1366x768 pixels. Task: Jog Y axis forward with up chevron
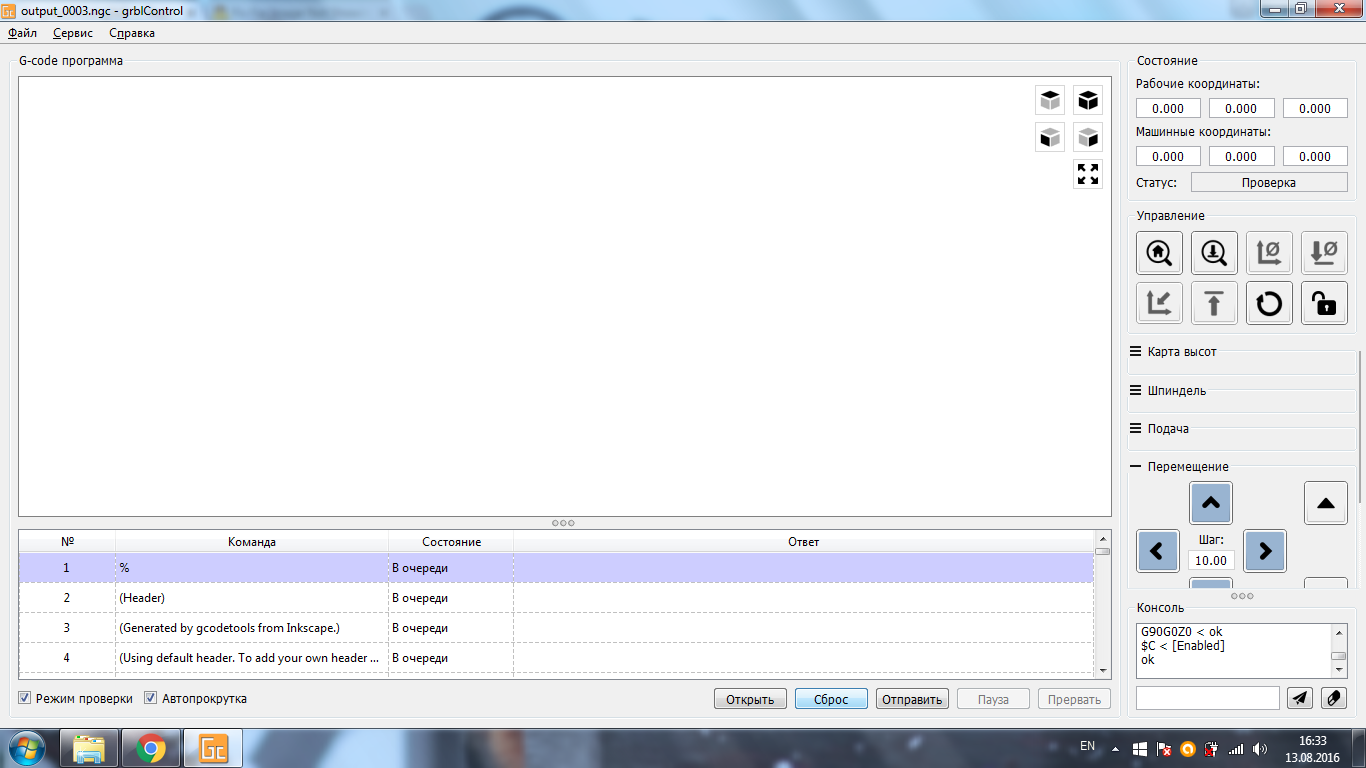point(1210,503)
